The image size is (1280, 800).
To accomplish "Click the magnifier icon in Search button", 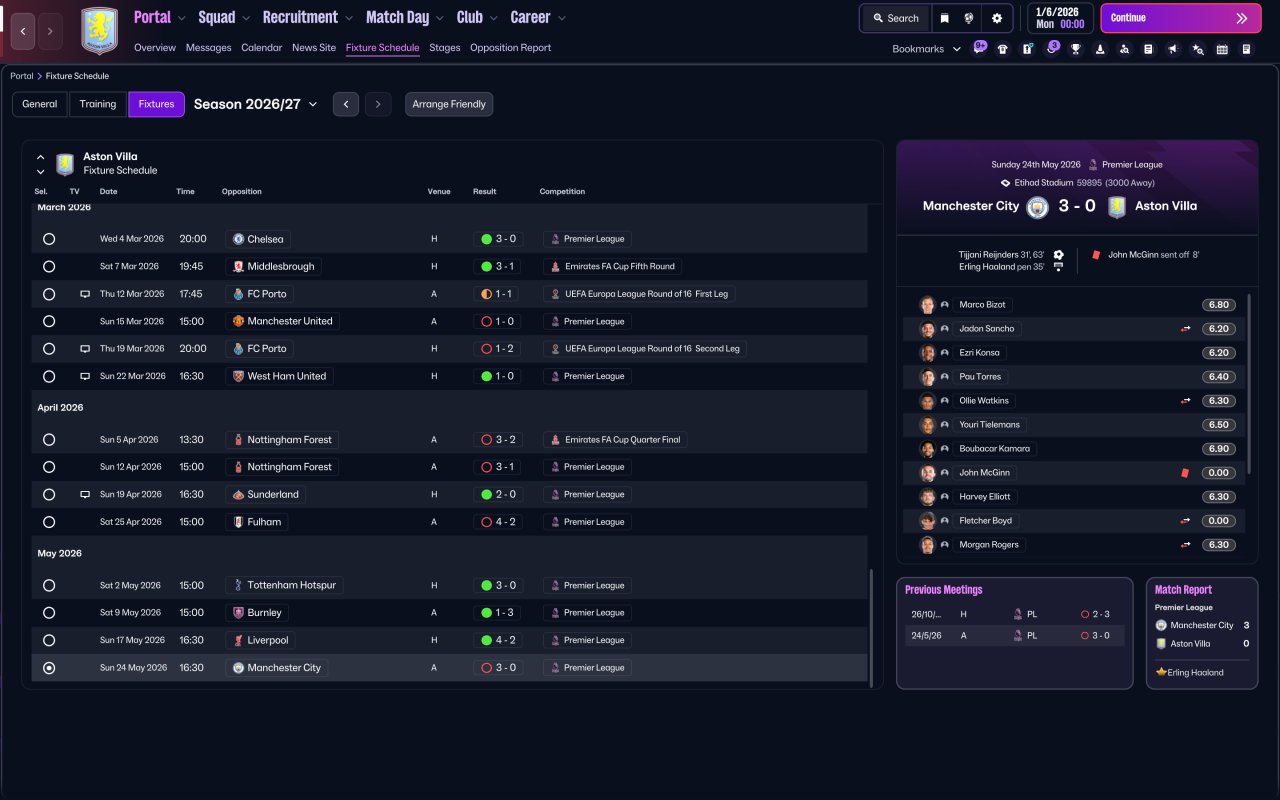I will click(x=878, y=18).
